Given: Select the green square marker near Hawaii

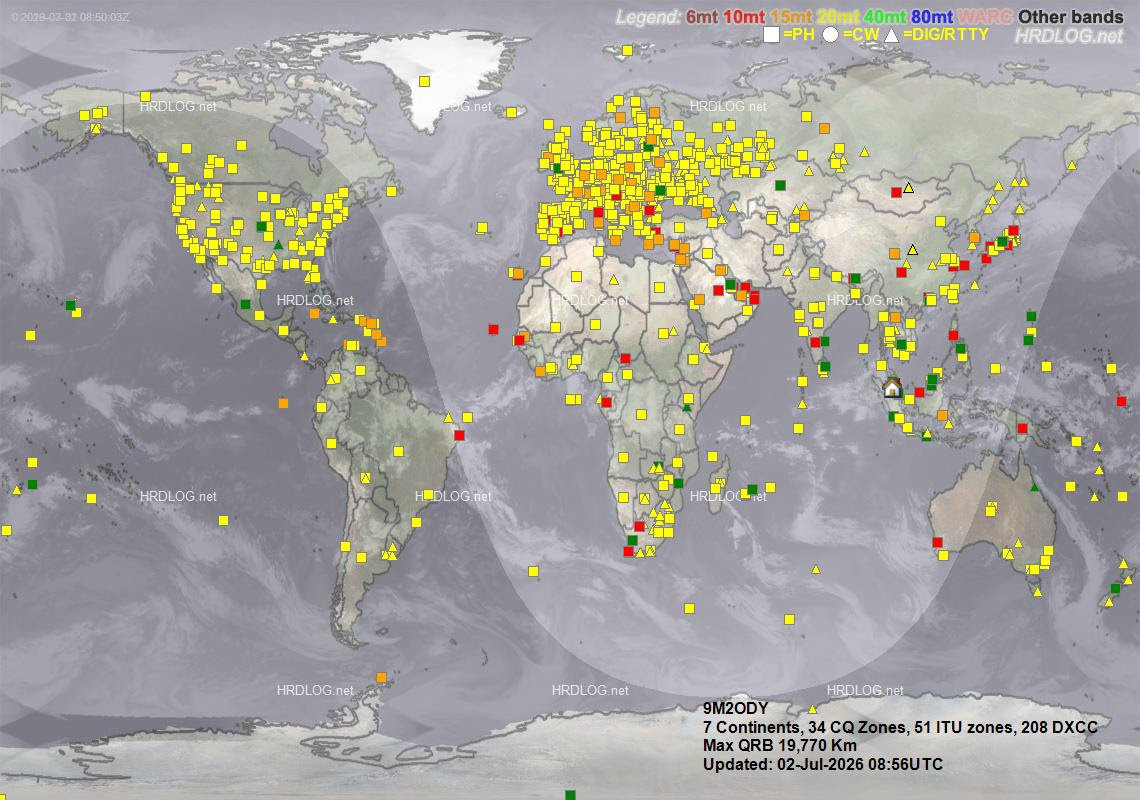Looking at the screenshot, I should coord(70,305).
